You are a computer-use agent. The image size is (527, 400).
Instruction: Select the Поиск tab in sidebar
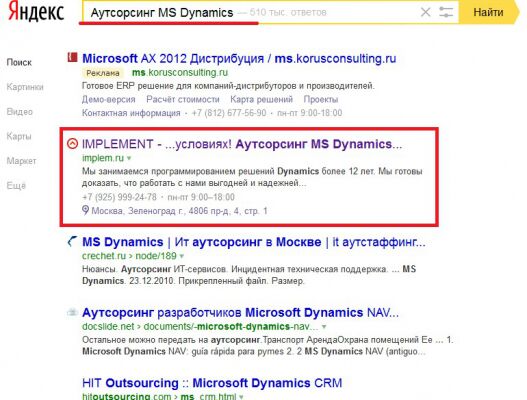[19, 62]
